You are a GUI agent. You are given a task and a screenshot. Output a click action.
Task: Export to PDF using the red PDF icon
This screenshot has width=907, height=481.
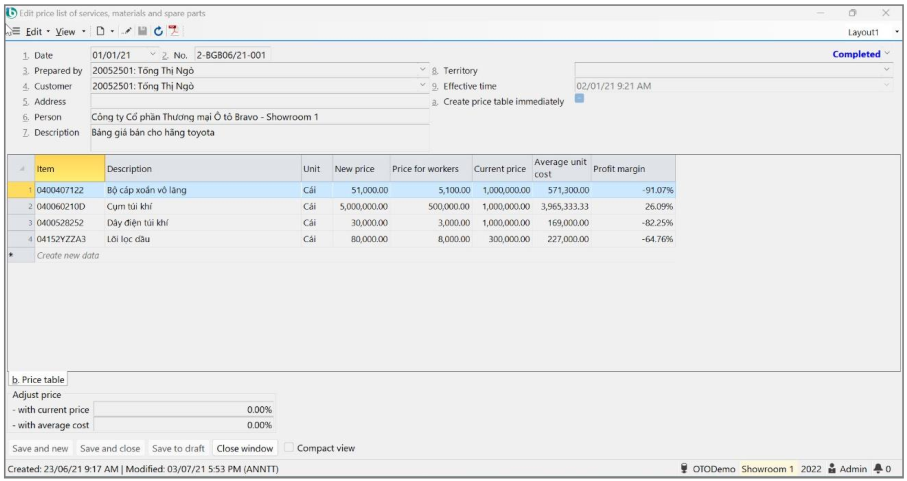[173, 32]
